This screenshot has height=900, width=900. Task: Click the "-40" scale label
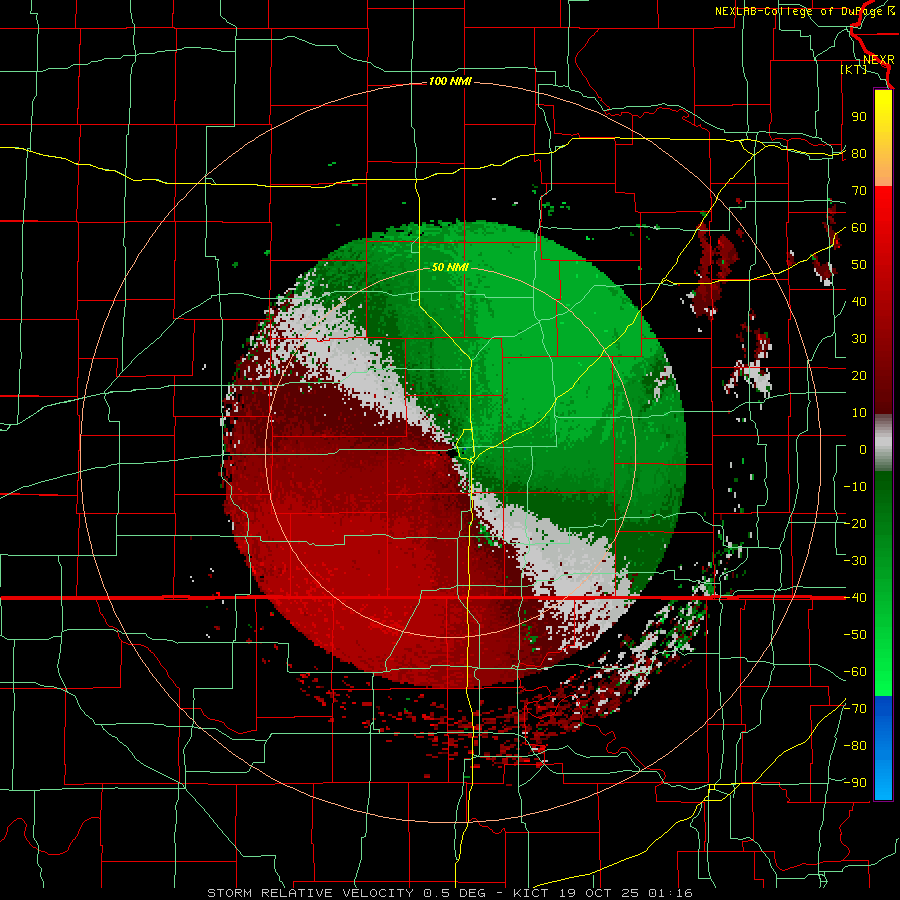[855, 598]
